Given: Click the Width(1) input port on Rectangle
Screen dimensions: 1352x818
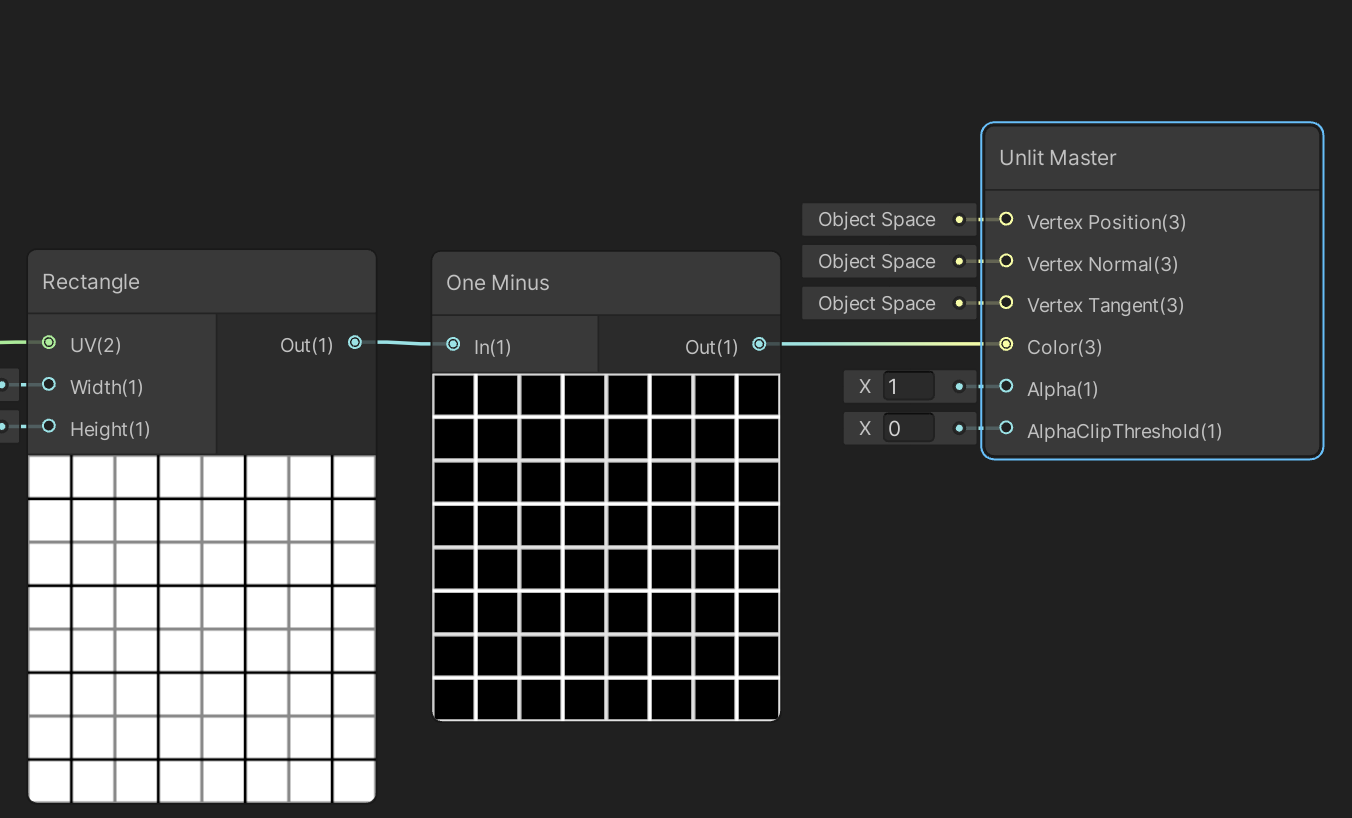Looking at the screenshot, I should click(x=49, y=385).
